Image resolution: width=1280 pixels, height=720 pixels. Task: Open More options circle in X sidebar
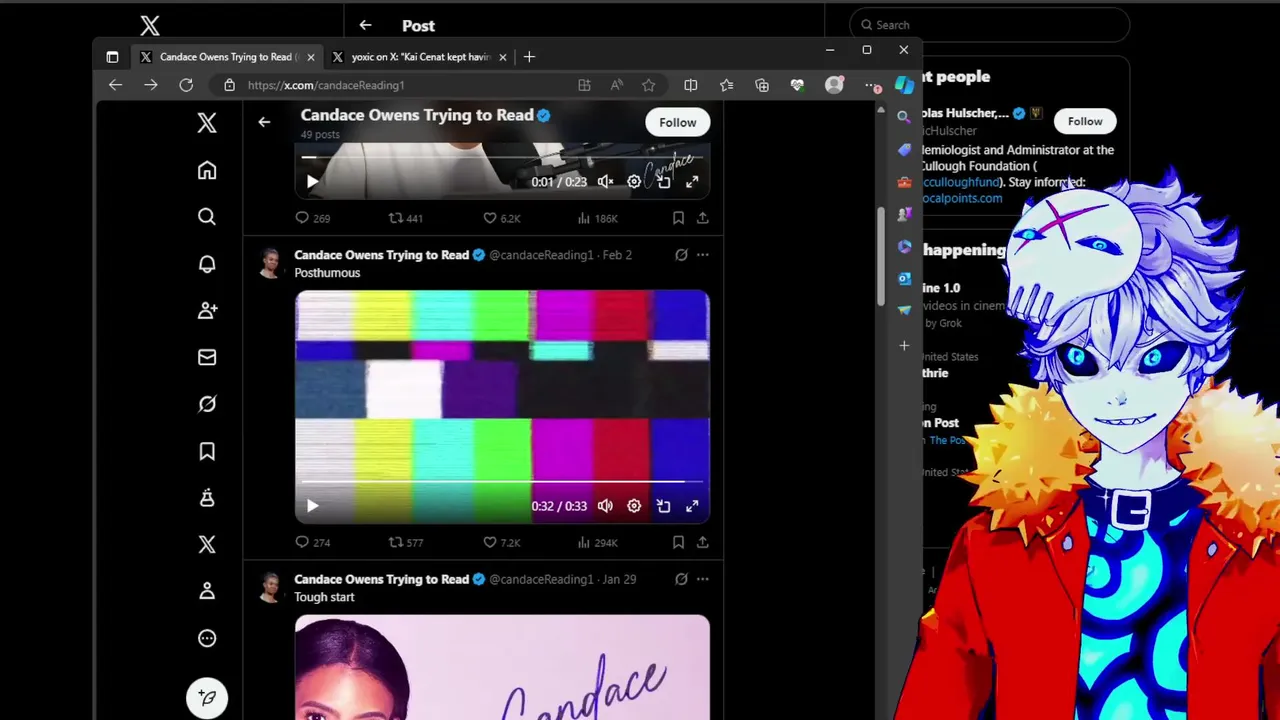[207, 638]
